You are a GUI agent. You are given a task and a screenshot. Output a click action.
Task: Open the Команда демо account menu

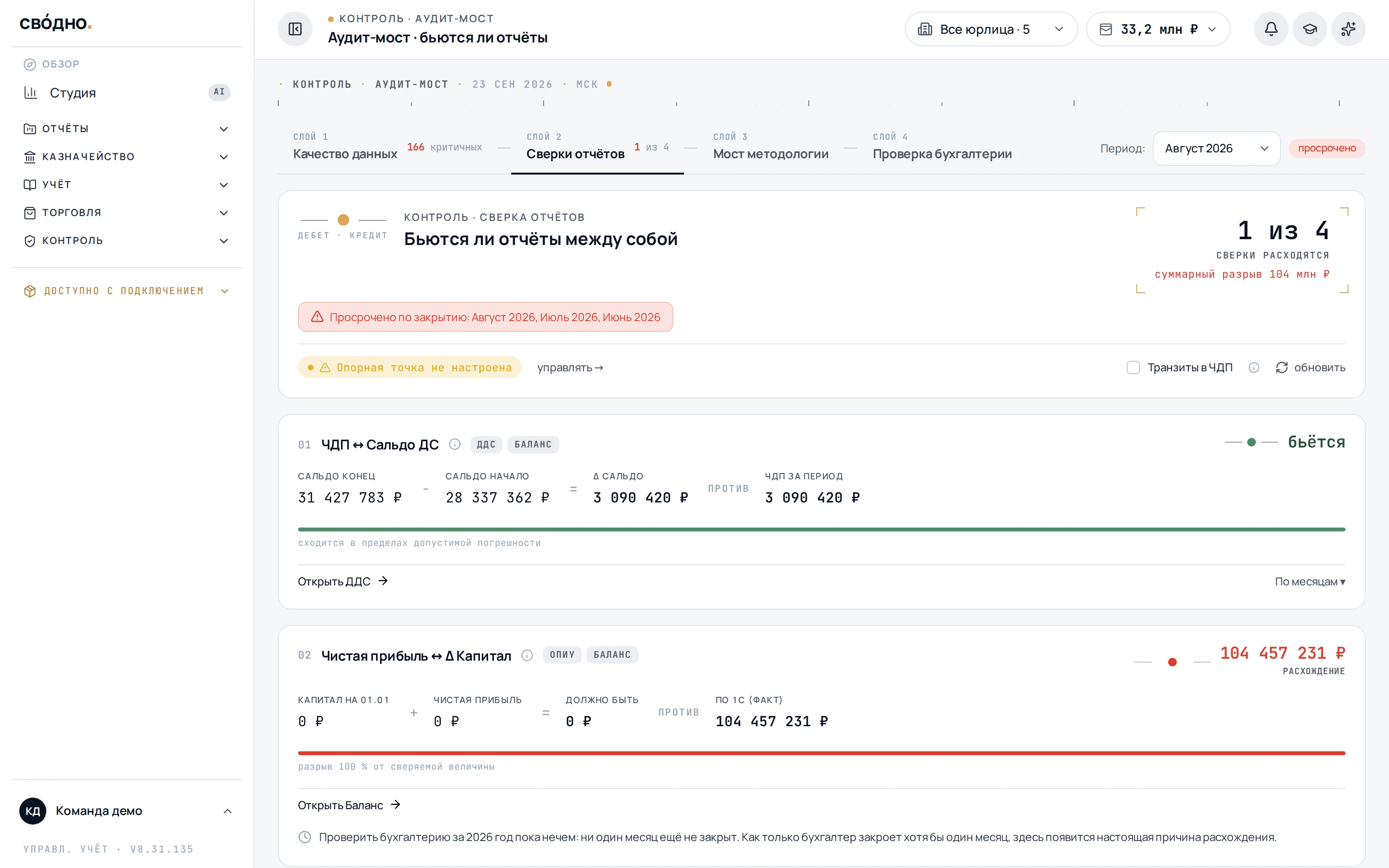(x=127, y=811)
